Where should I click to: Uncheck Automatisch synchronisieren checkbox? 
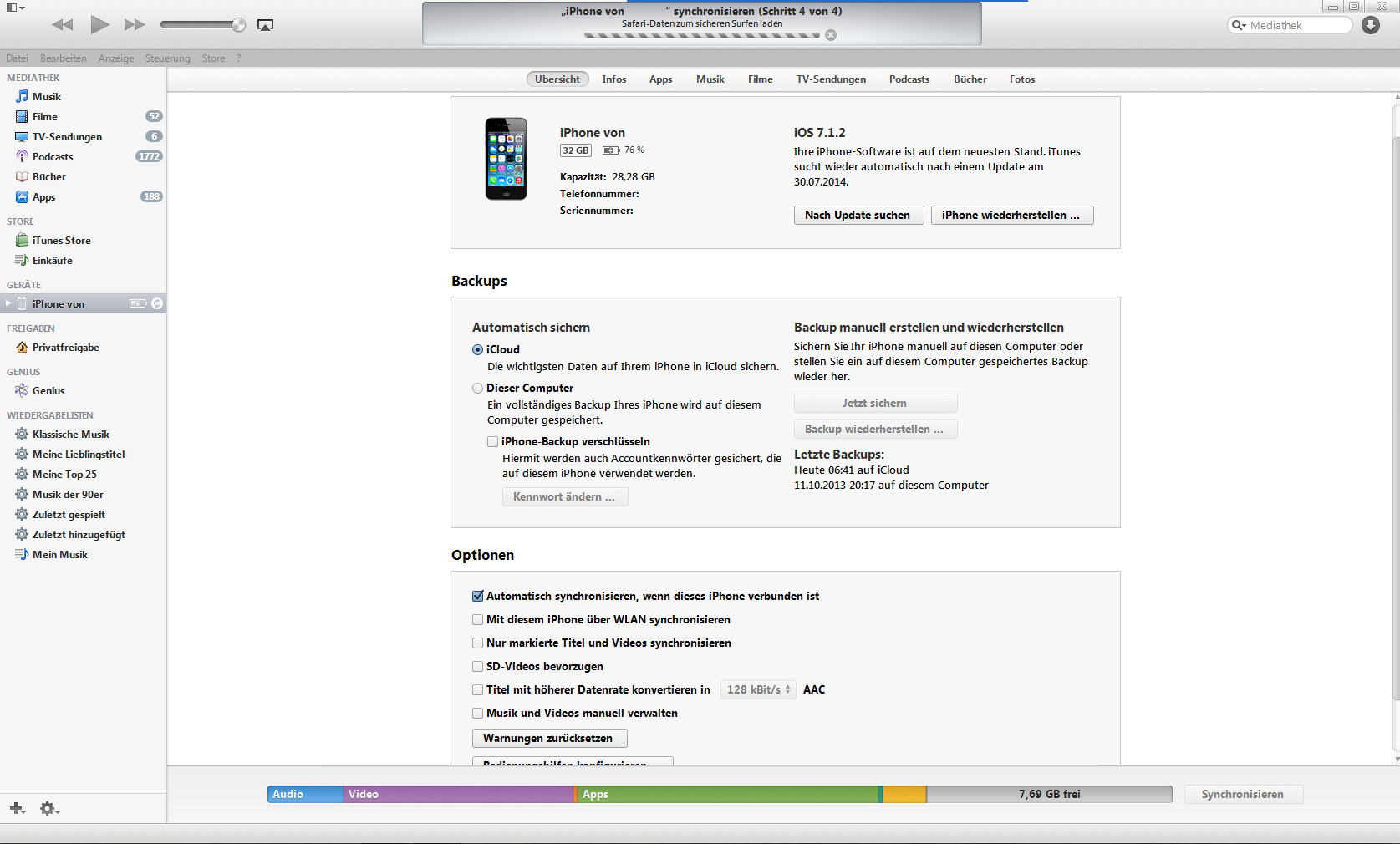point(478,597)
